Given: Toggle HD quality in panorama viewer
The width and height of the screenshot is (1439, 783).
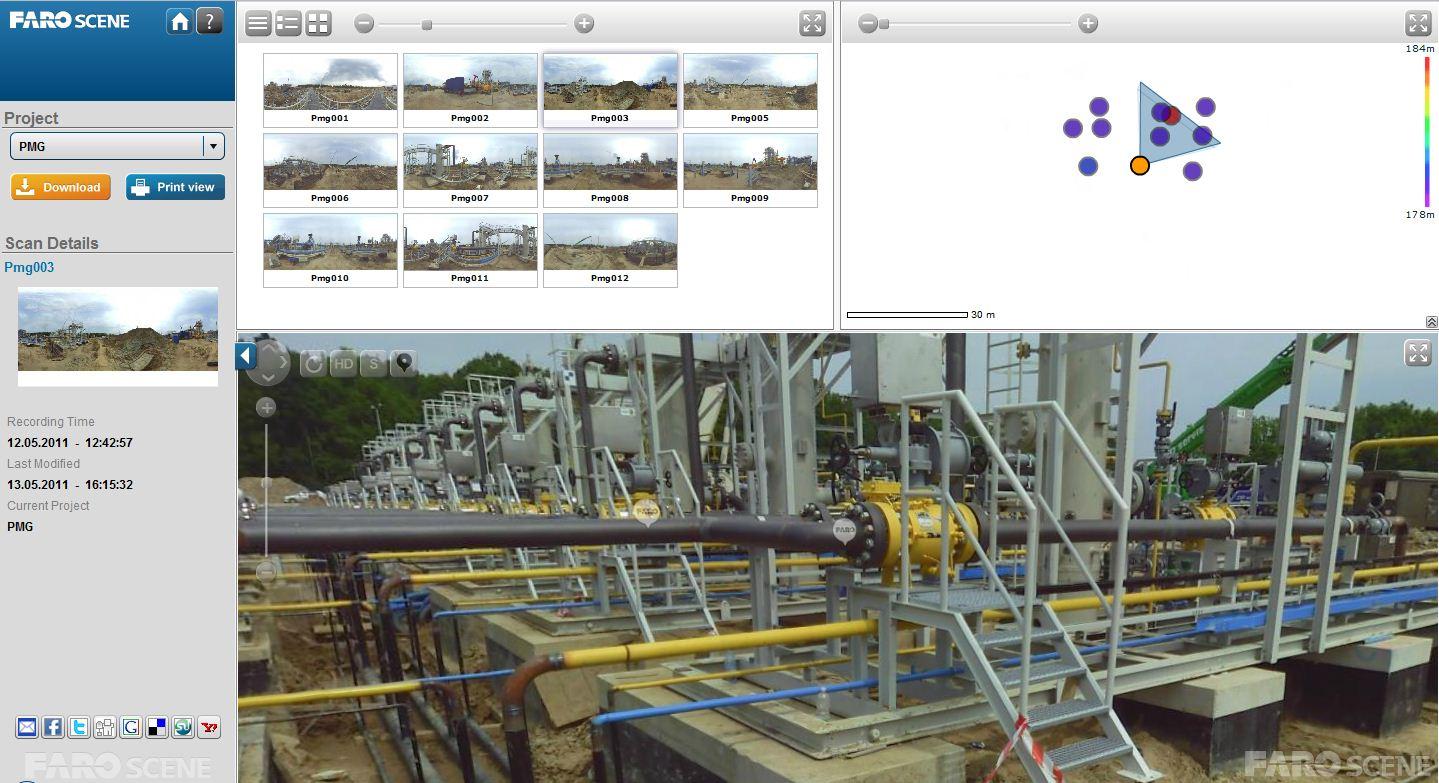Looking at the screenshot, I should click(343, 363).
